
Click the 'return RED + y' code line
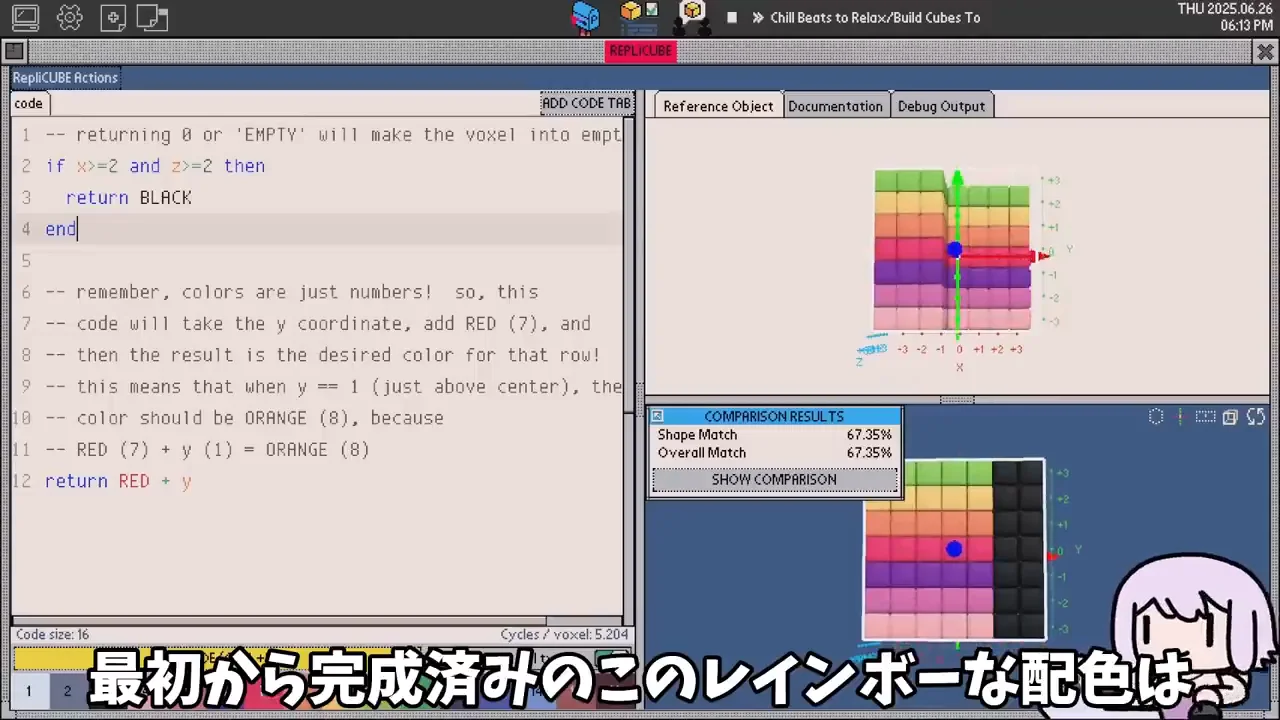point(118,481)
